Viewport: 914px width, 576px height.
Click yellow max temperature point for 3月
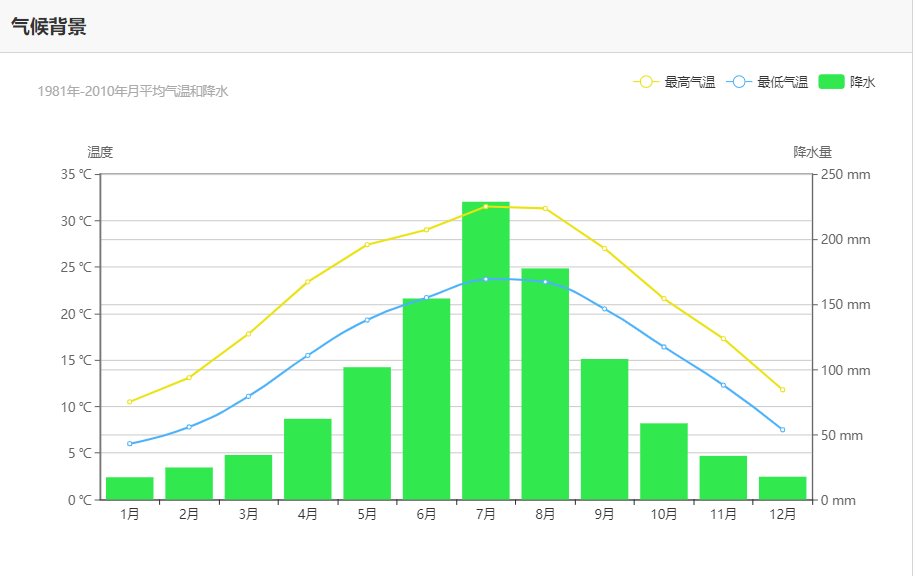tap(248, 334)
